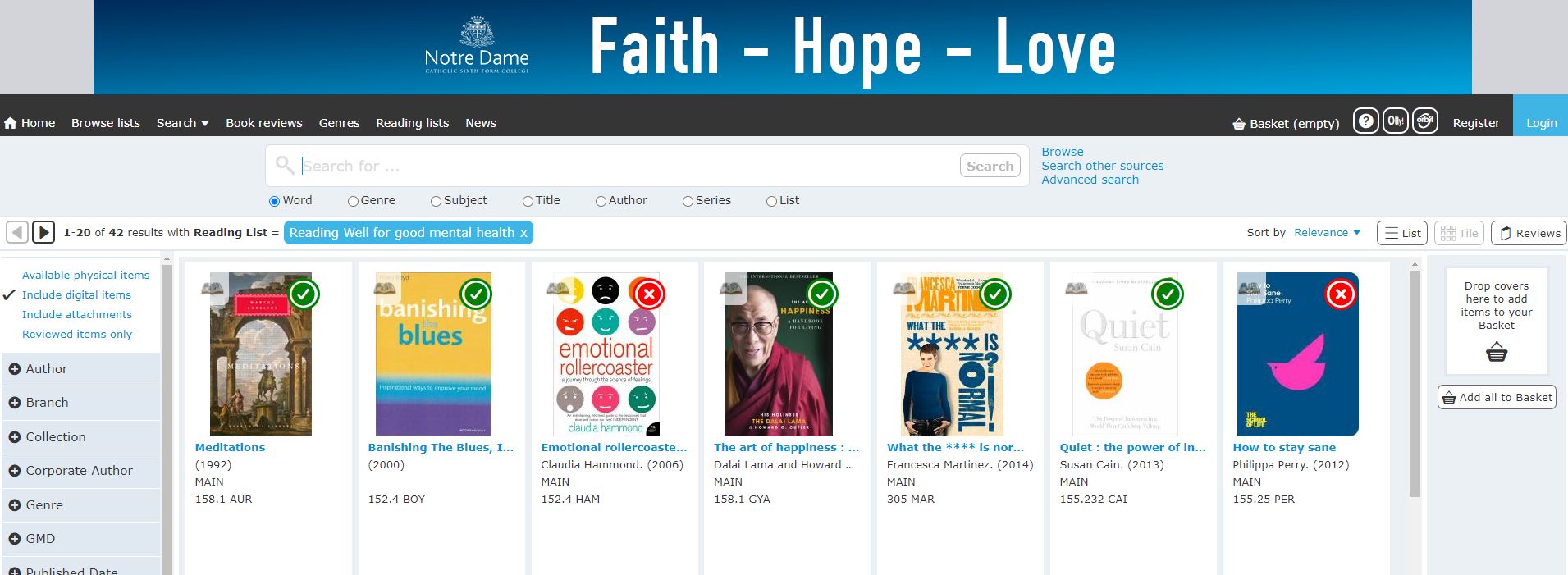Click into the Search for text field
Screen dimensions: 1568x575
point(628,166)
